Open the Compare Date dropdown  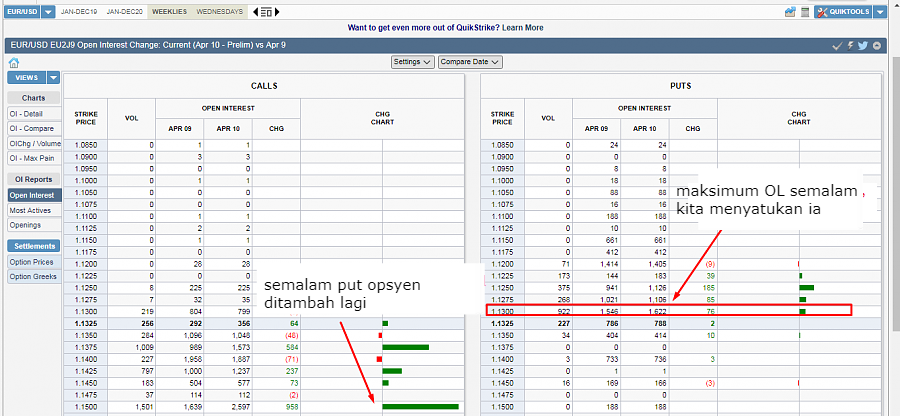(470, 62)
